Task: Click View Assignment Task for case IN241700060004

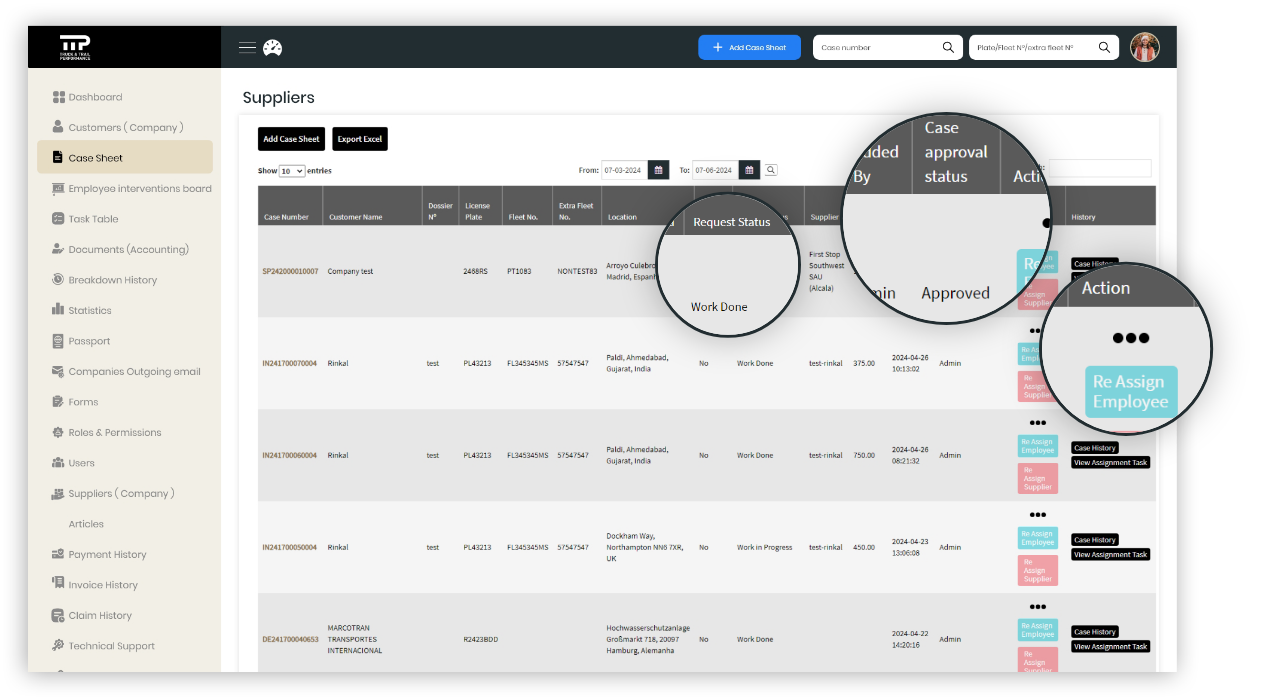Action: 1110,463
